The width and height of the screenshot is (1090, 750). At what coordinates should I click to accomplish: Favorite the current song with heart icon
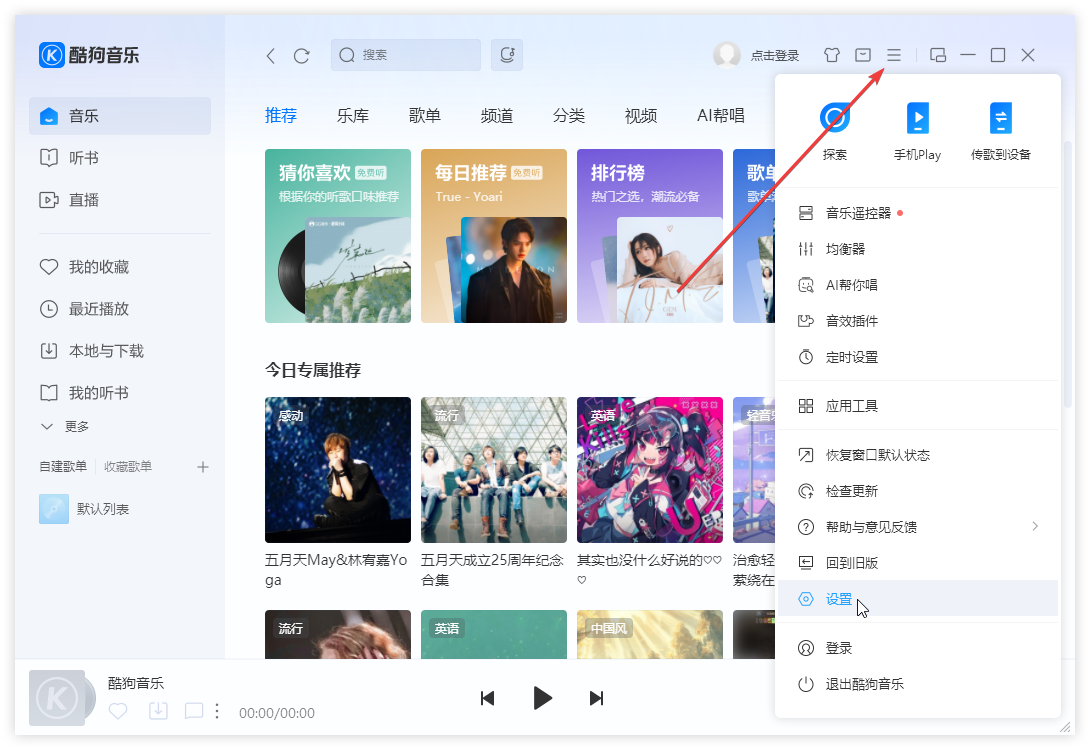click(x=118, y=710)
